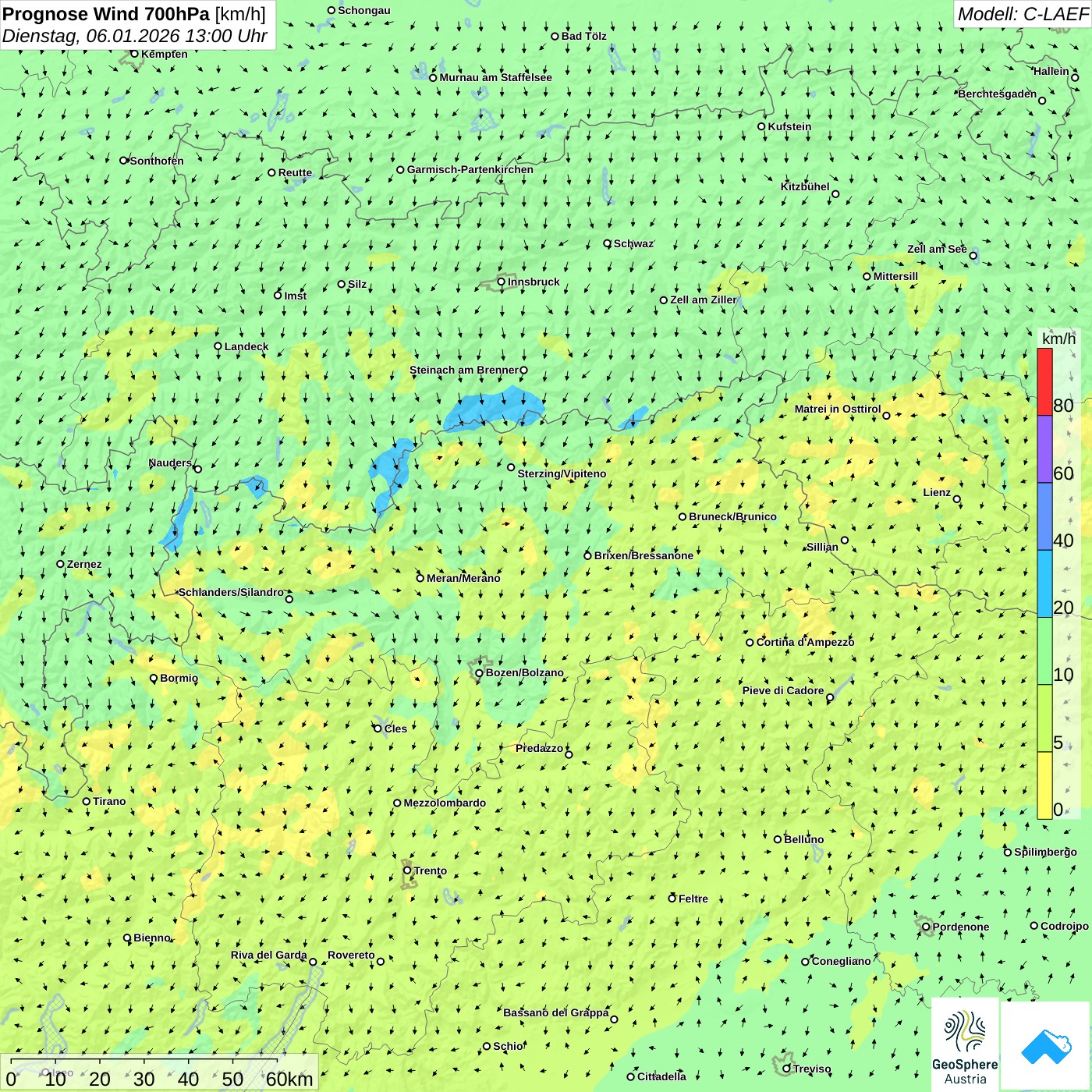Click the Conegliano label

click(x=841, y=961)
